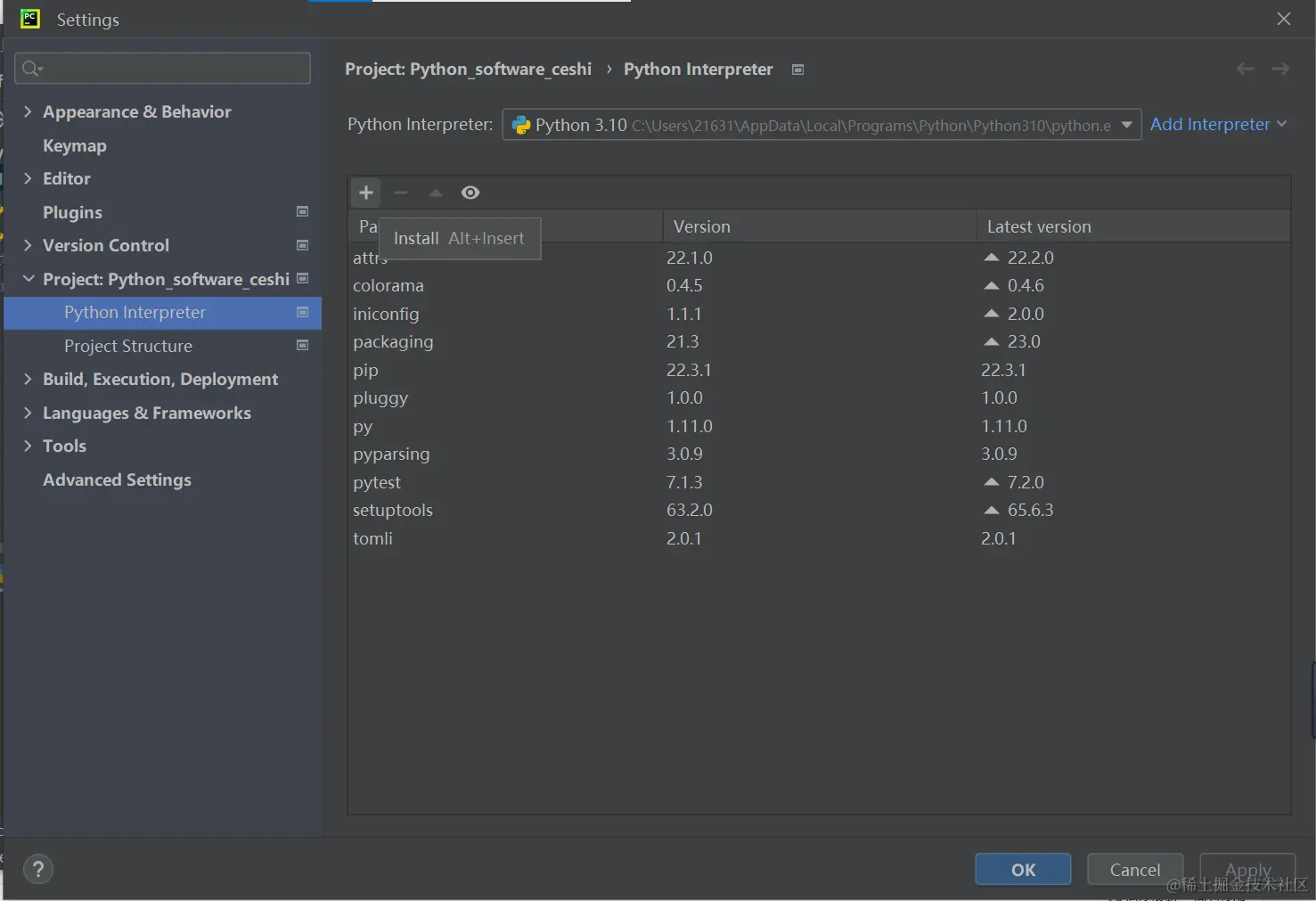Click the plus Install package button
This screenshot has height=901, width=1316.
tap(365, 192)
